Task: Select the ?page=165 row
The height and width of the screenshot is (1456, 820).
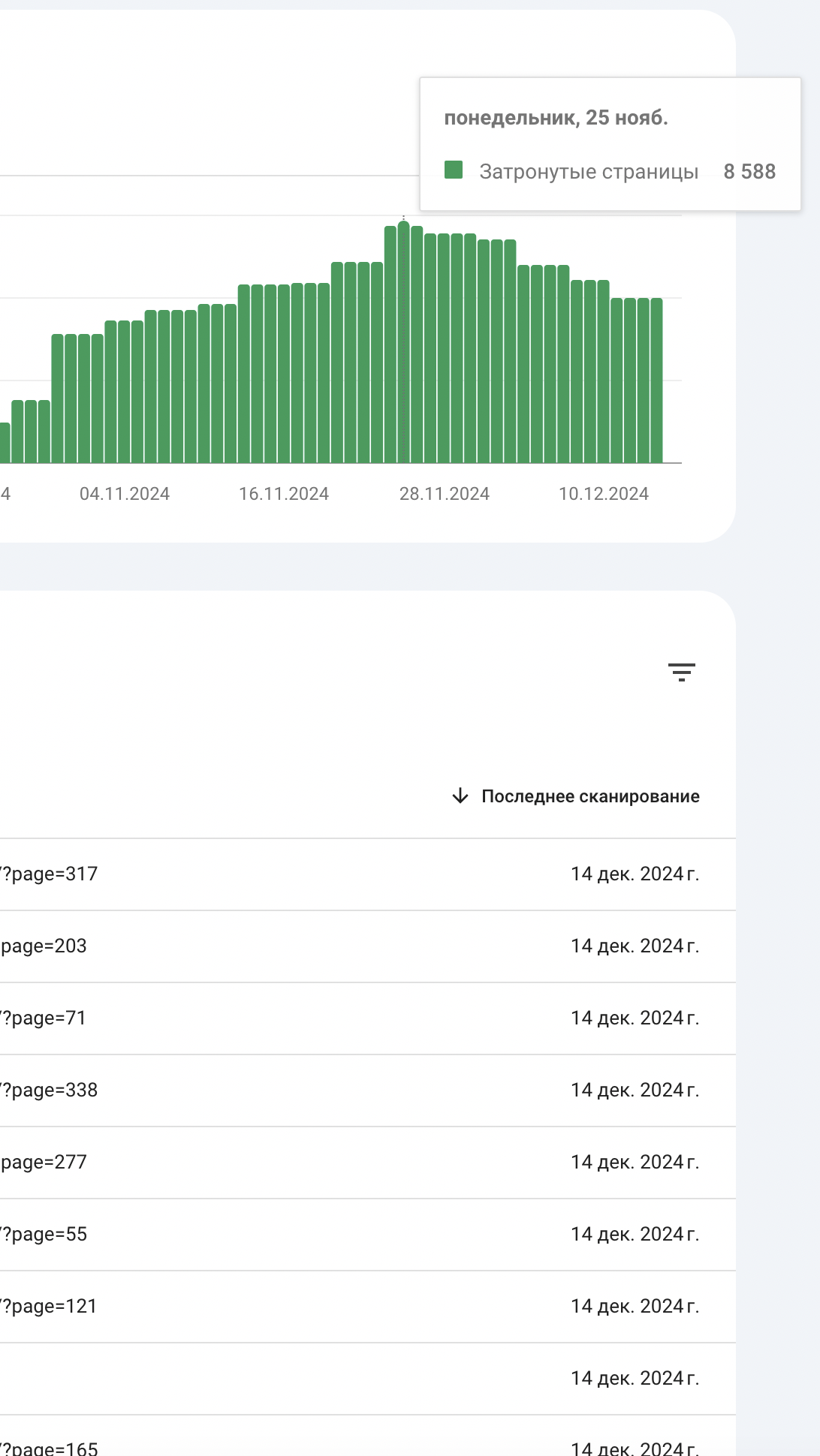Action: [x=50, y=1448]
